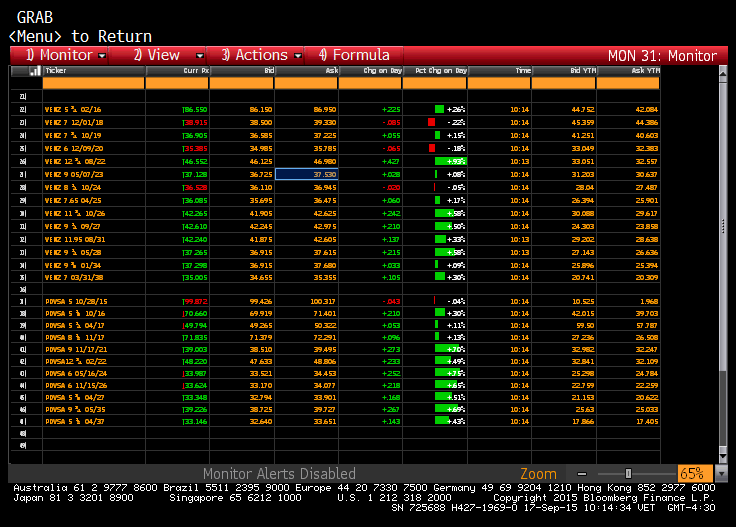Sort by the Ticker column header

point(94,71)
